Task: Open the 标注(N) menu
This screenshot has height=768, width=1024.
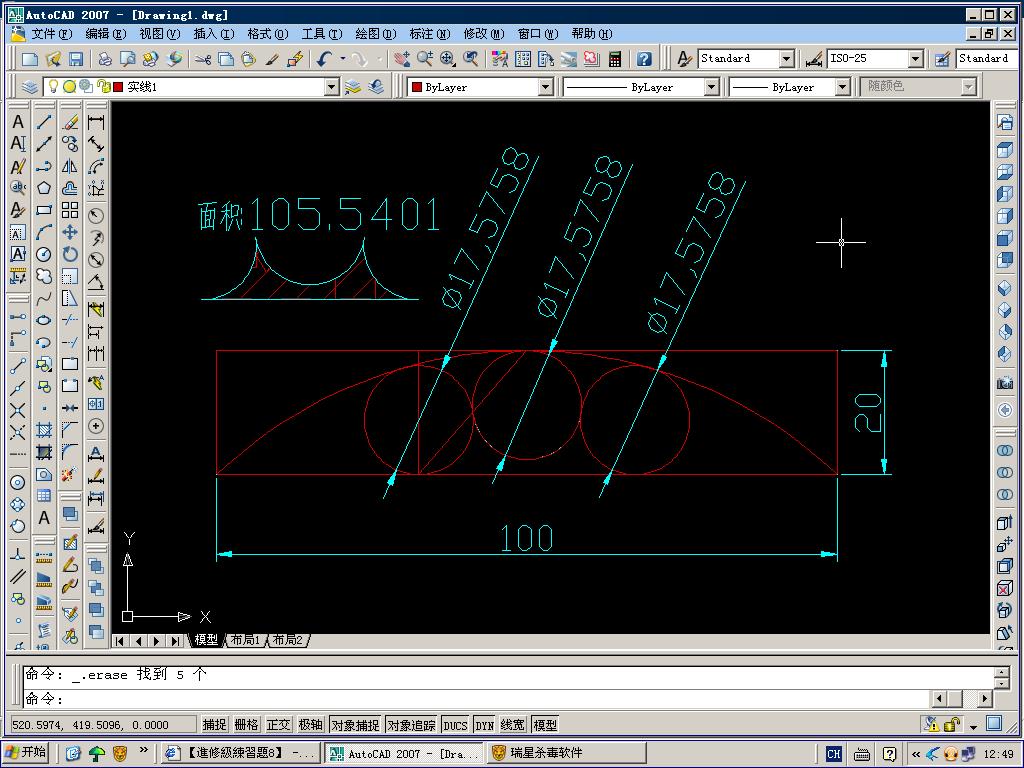Action: click(x=429, y=34)
